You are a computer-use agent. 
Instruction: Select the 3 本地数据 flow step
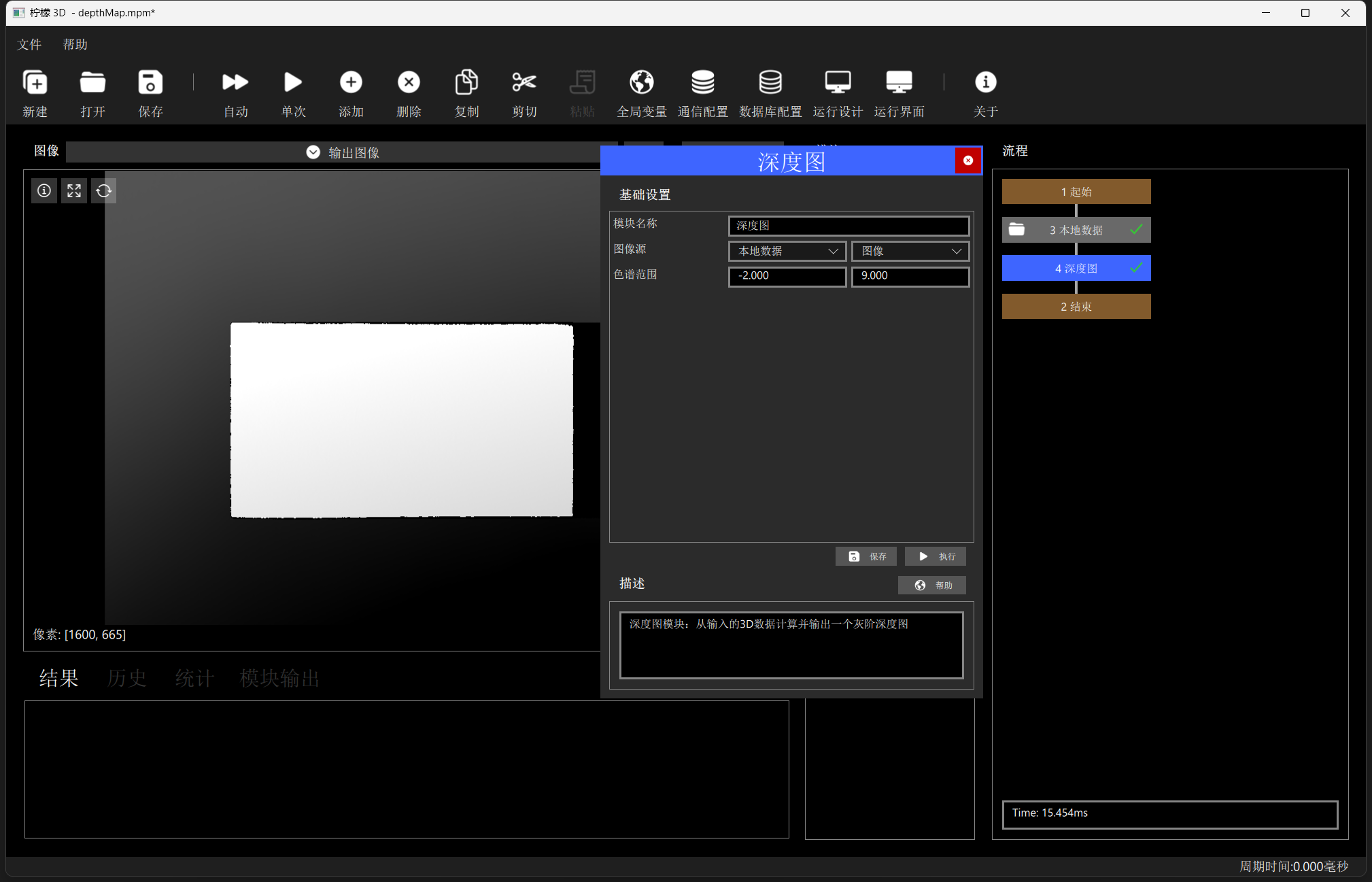click(x=1076, y=230)
